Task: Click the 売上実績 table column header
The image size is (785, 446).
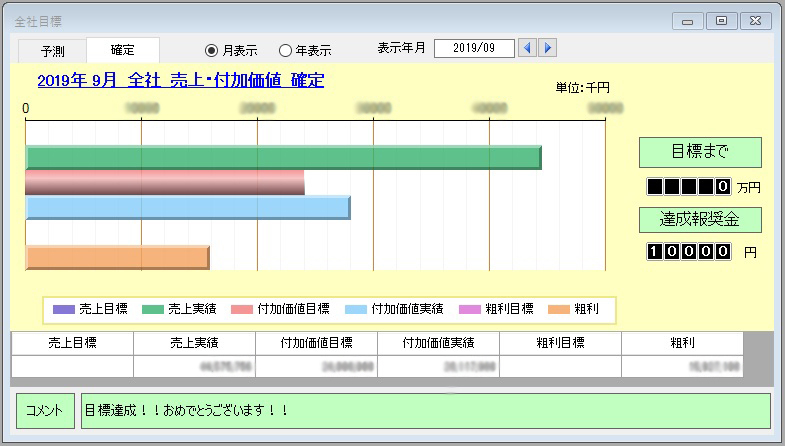Action: (x=194, y=343)
